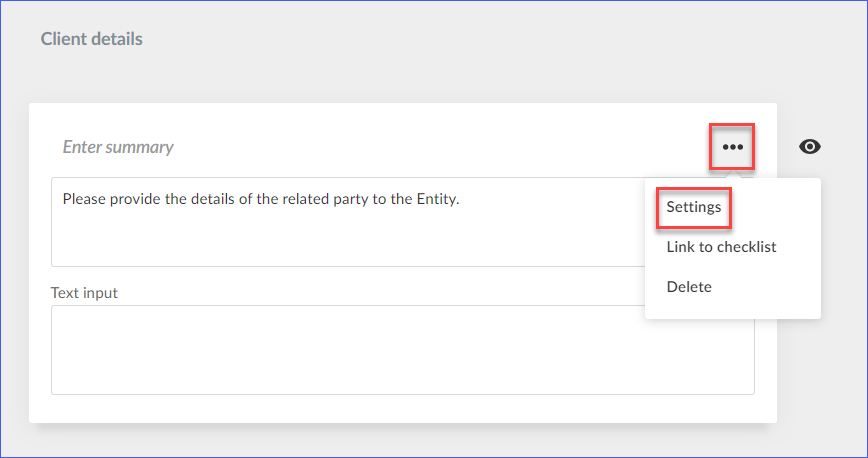Choose Link to checklist option
The width and height of the screenshot is (868, 458).
click(721, 247)
